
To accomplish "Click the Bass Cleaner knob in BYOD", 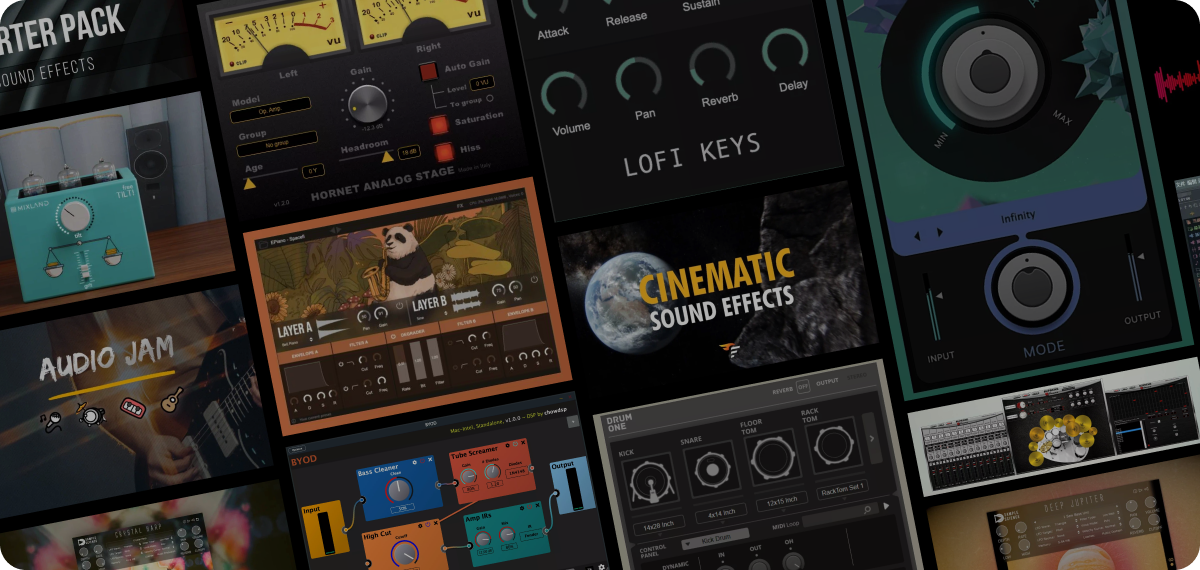I will click(400, 490).
